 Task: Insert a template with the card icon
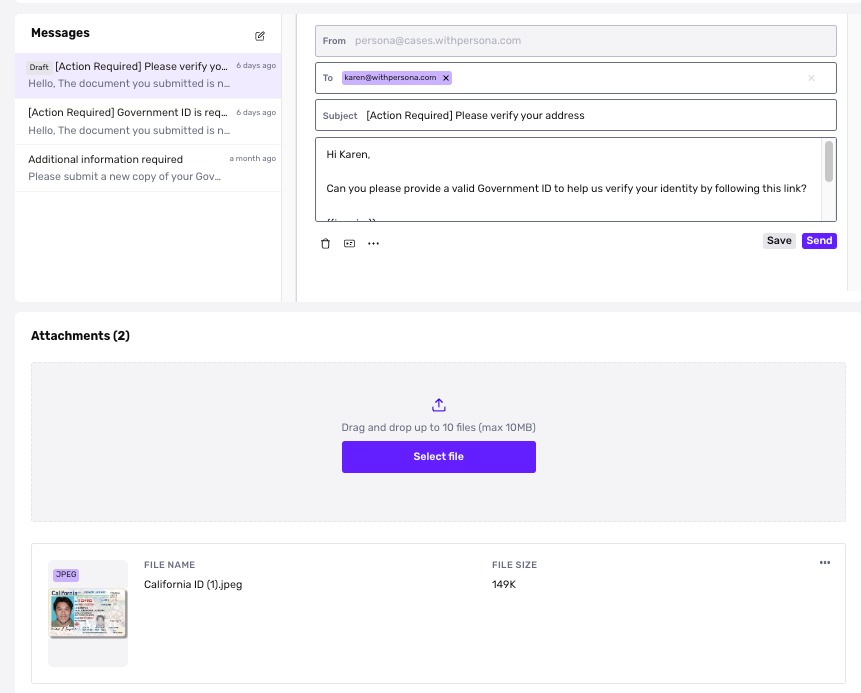pos(349,243)
